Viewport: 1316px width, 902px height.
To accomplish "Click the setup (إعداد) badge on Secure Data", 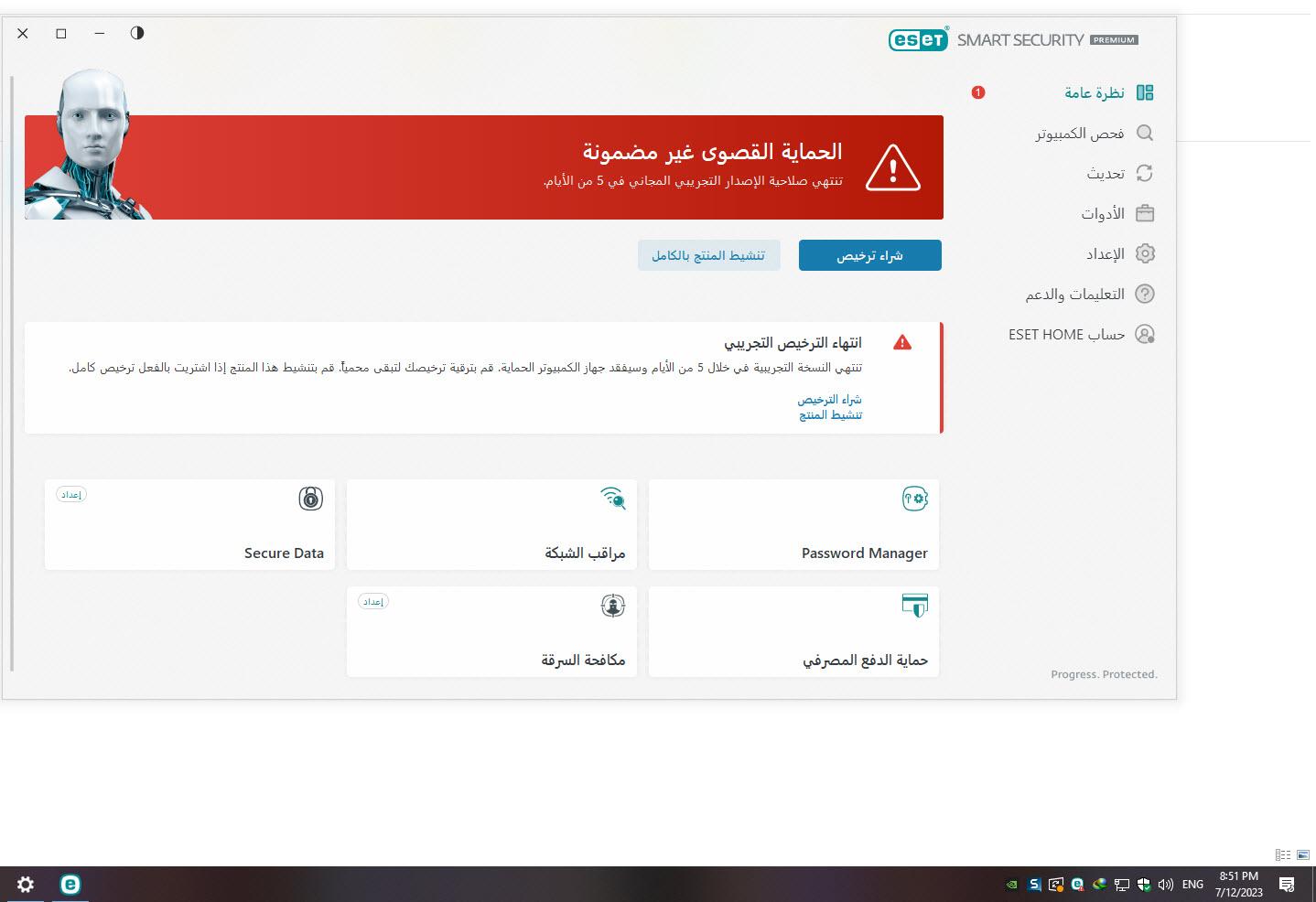I will click(71, 495).
